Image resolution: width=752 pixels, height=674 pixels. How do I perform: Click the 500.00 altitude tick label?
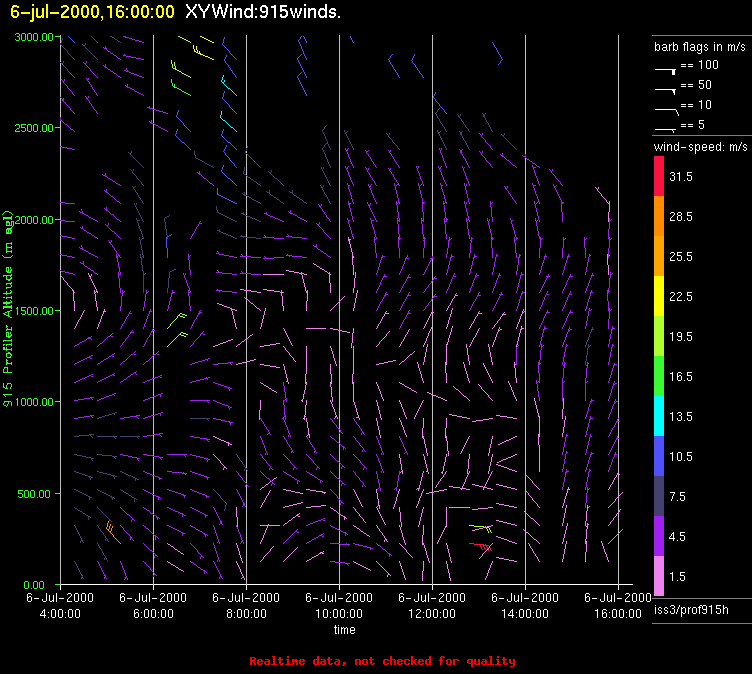point(36,494)
